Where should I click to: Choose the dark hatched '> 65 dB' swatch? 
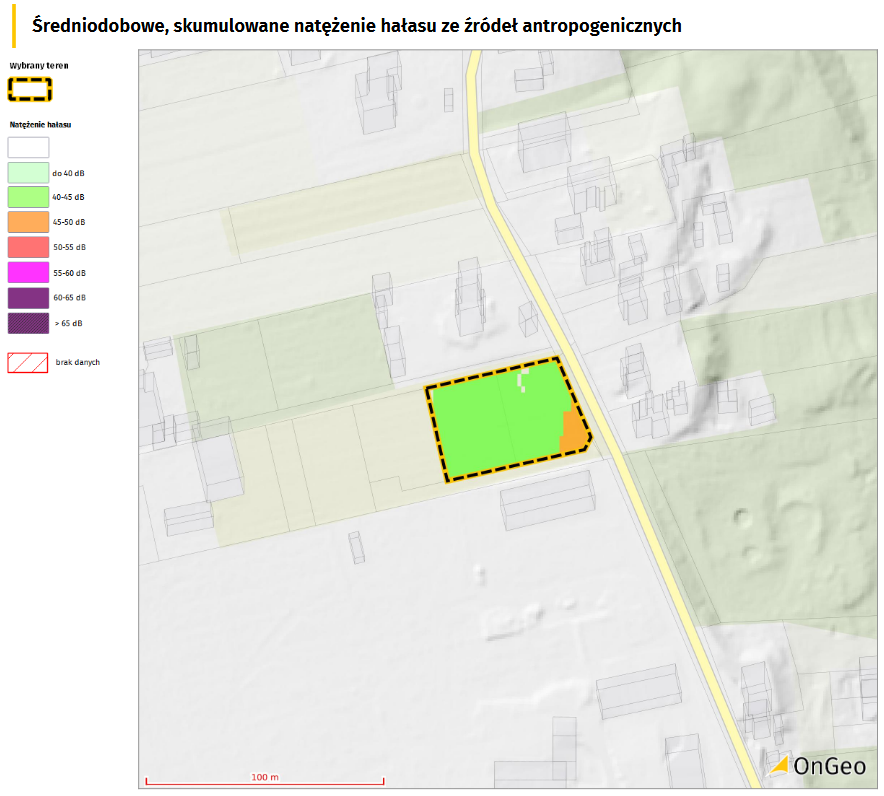point(28,323)
